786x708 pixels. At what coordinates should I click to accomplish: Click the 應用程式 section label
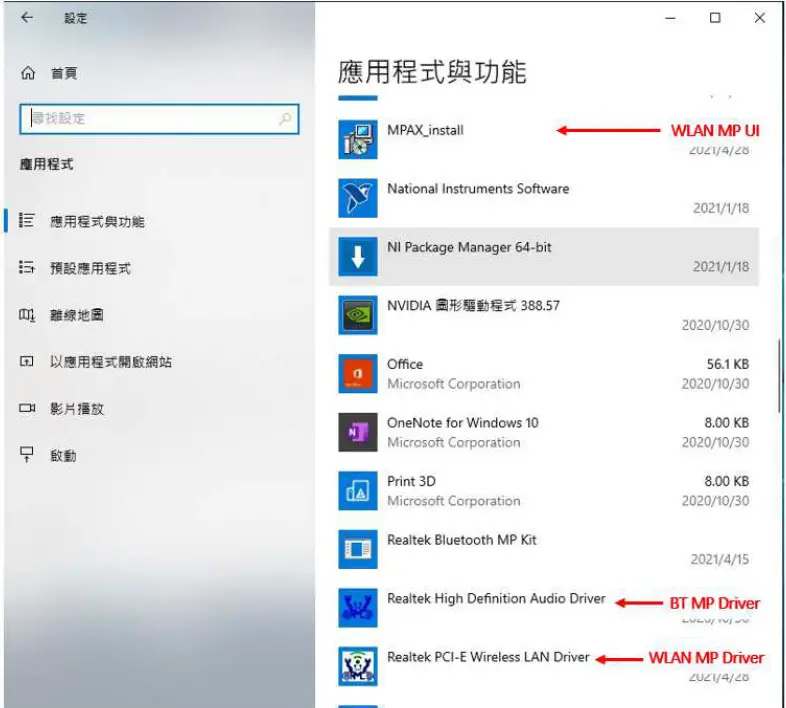pyautogui.click(x=46, y=164)
